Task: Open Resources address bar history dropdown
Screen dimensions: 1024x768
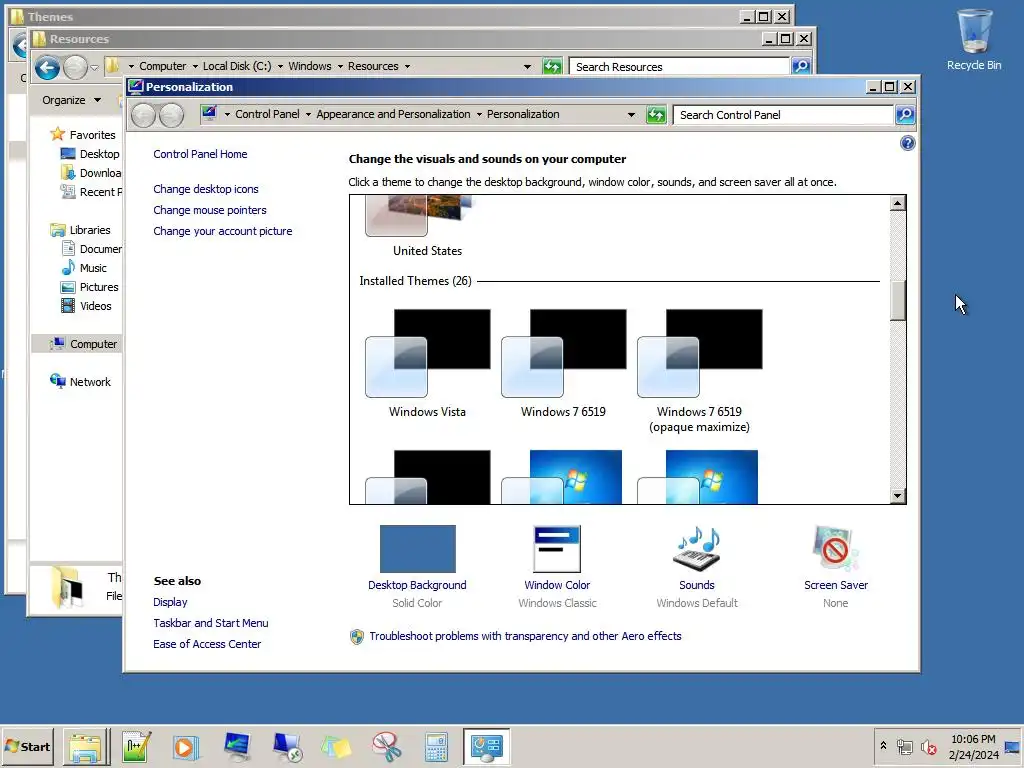Action: click(527, 66)
